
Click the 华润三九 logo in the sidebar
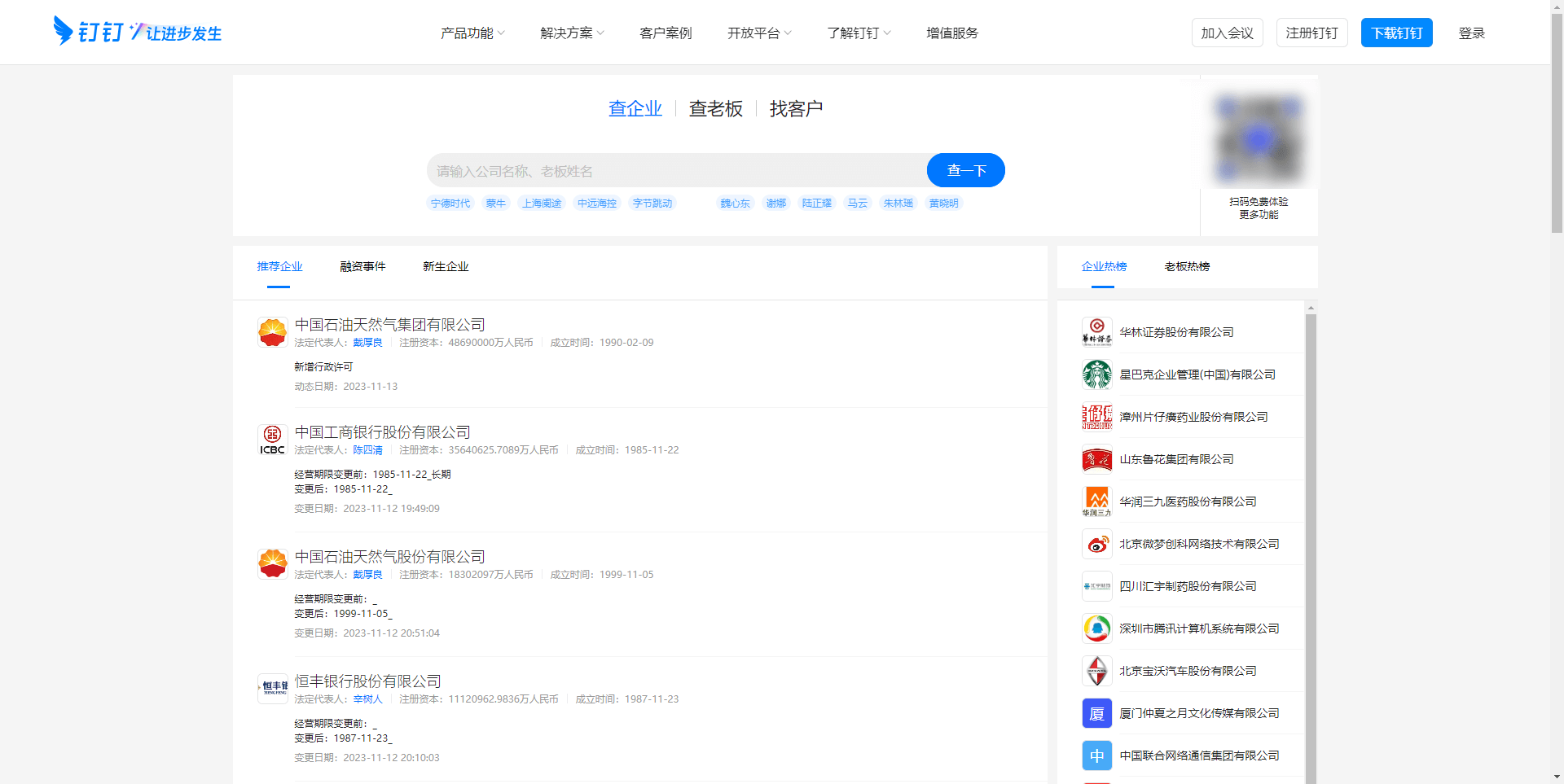click(x=1096, y=501)
